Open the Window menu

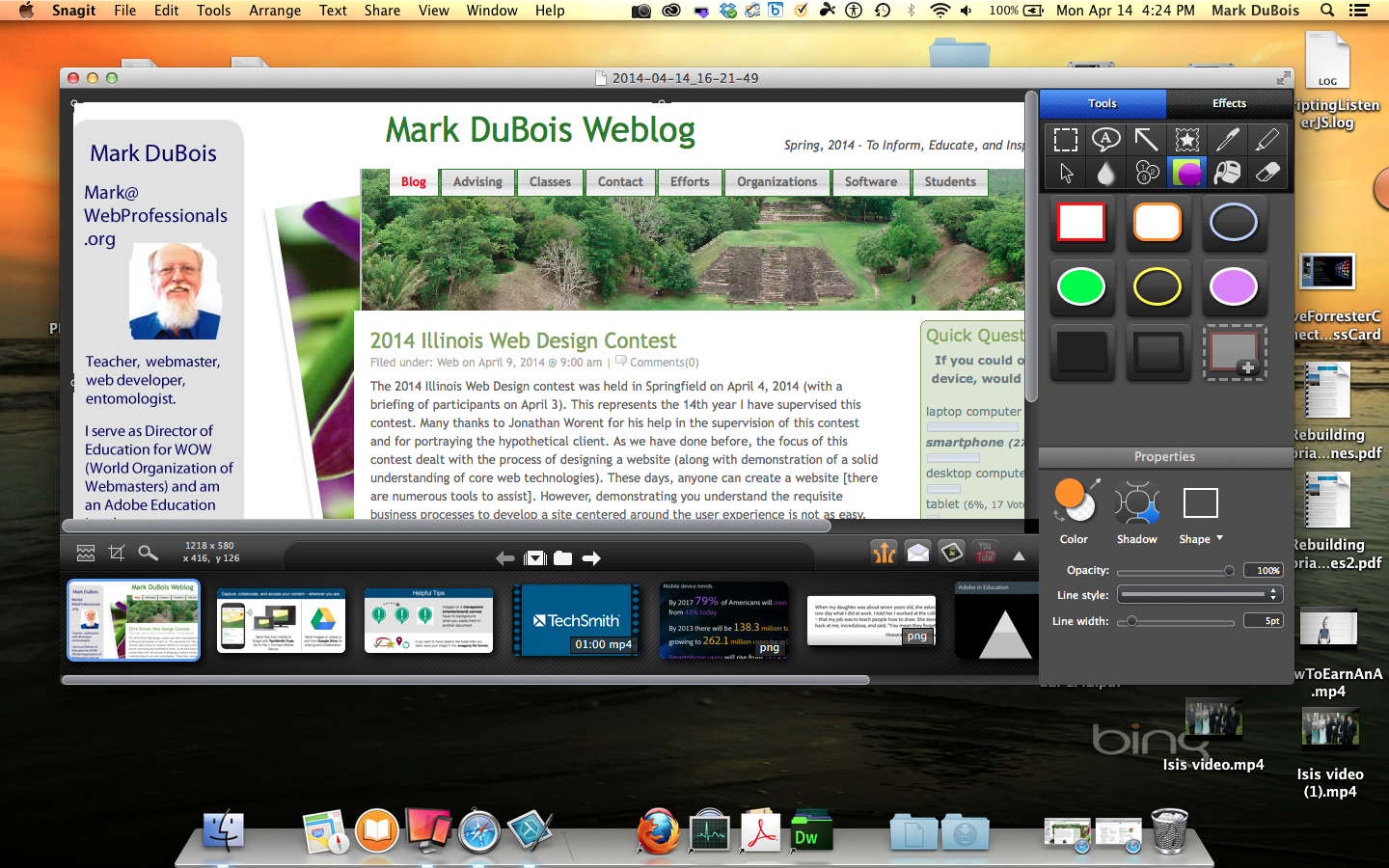[492, 11]
